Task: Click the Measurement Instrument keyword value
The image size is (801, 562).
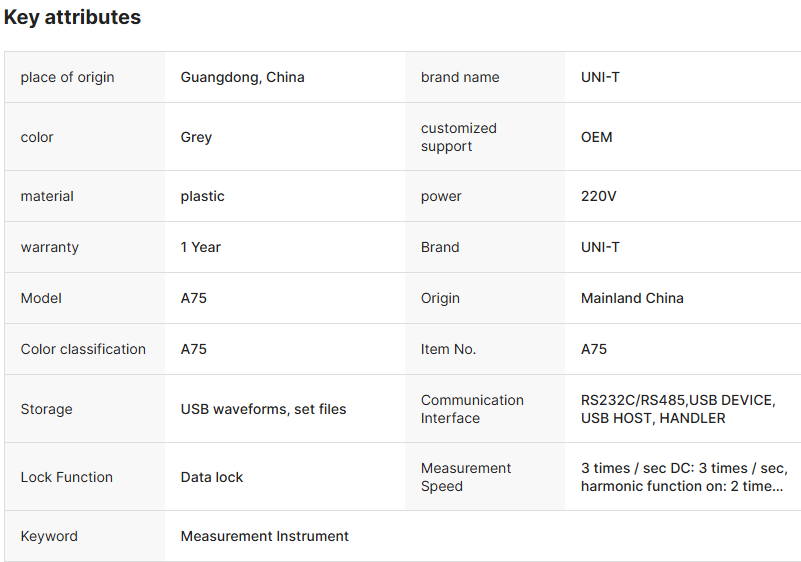Action: pos(264,536)
